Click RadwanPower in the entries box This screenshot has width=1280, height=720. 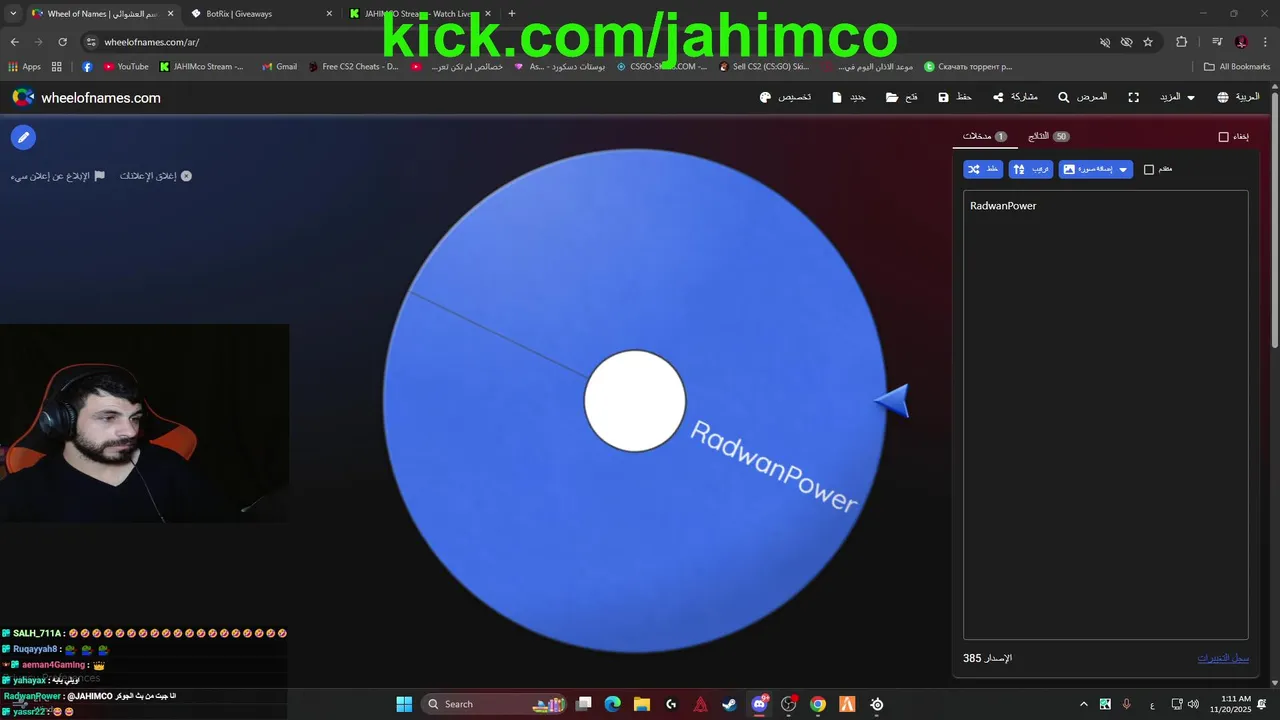click(1003, 206)
